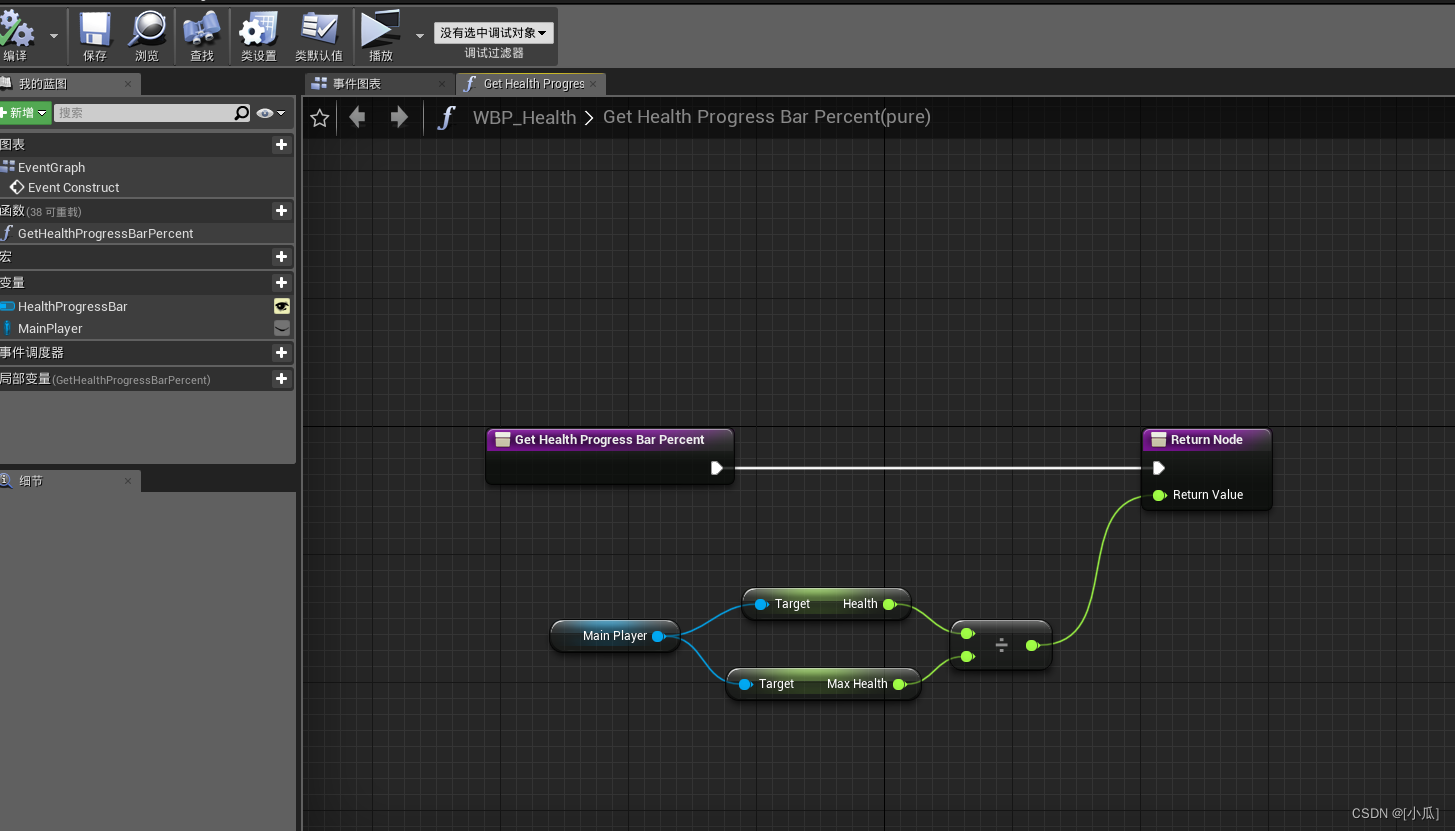This screenshot has height=831, width=1455.
Task: Open 类设置 class settings
Action: tap(258, 37)
